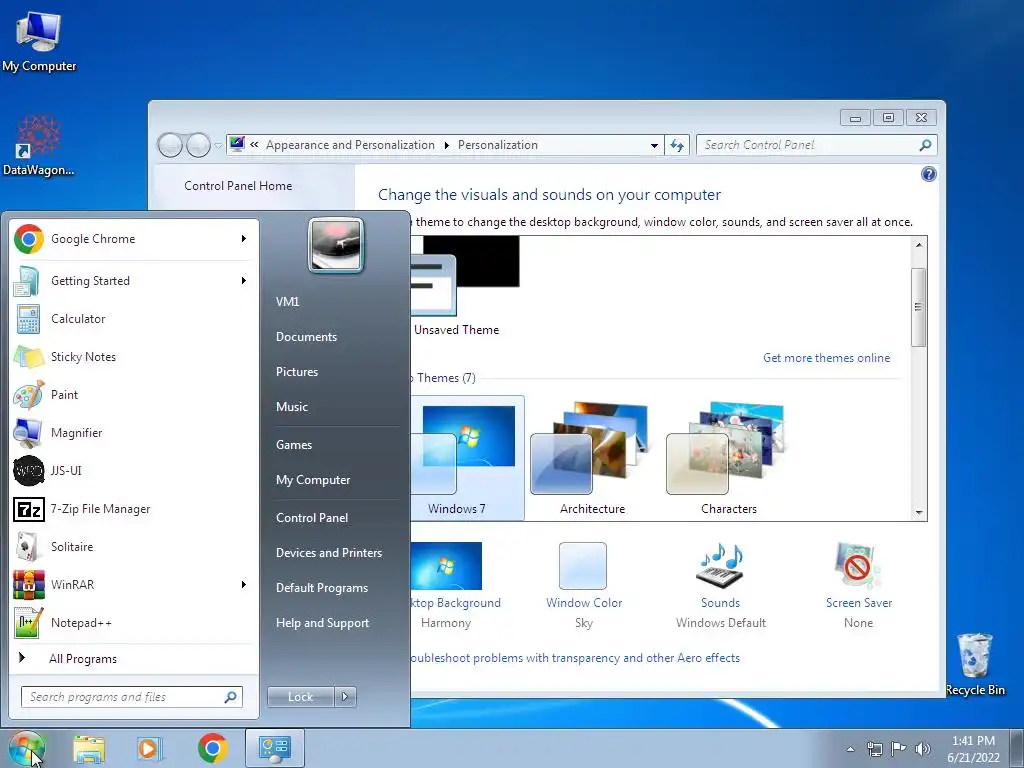Click the Search Control Panel field
Viewport: 1024px width, 768px height.
[816, 145]
